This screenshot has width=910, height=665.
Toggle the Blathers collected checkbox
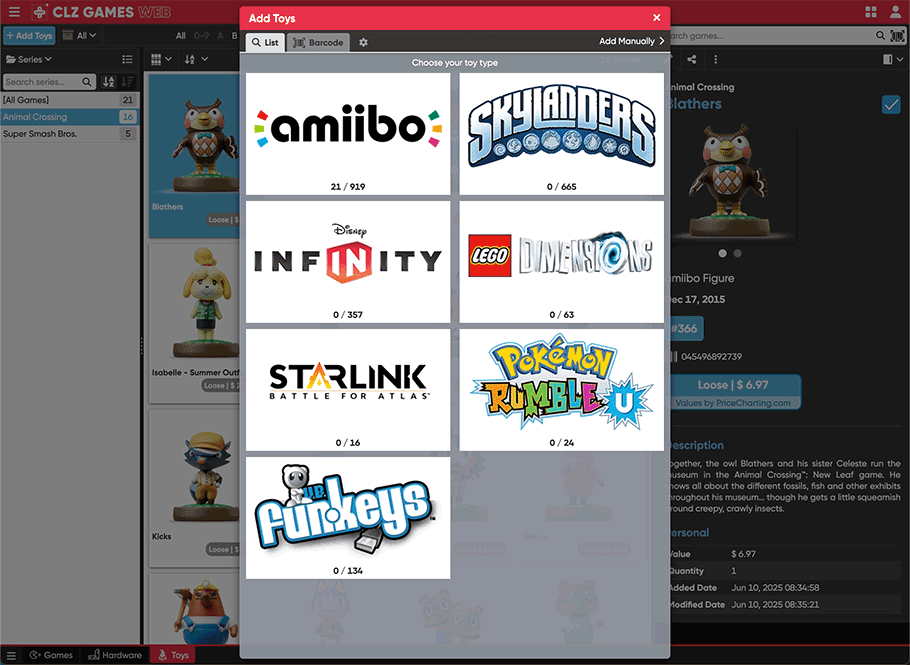pos(891,104)
